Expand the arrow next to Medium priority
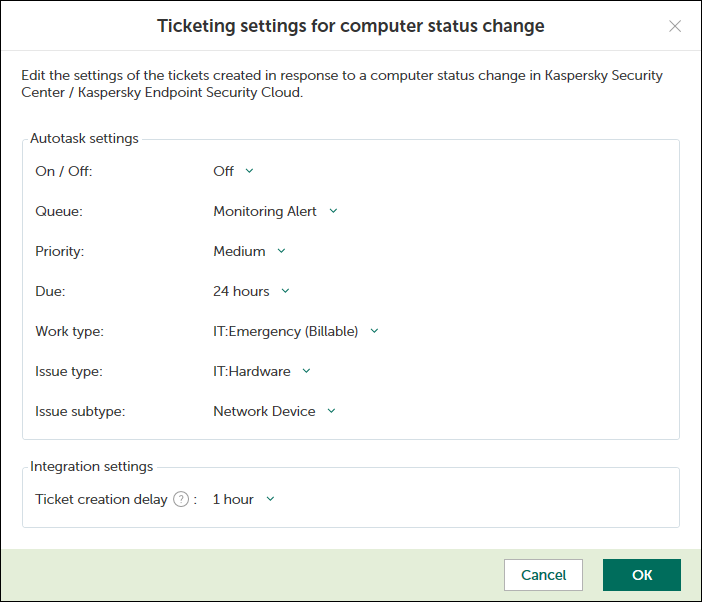Viewport: 702px width, 602px height. tap(281, 251)
